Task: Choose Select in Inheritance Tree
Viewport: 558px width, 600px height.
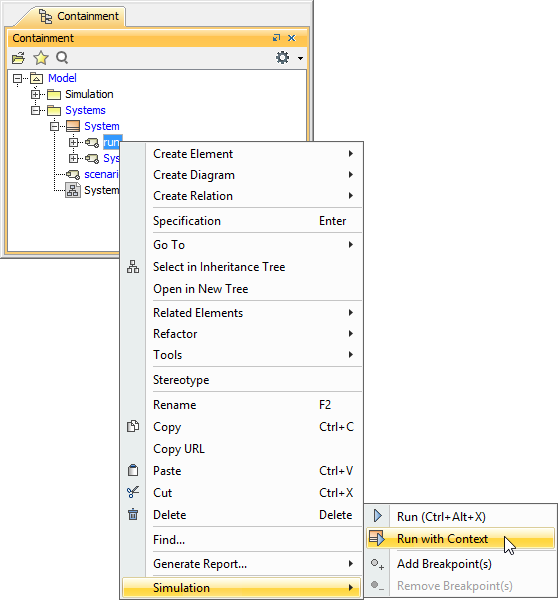Action: click(241, 267)
